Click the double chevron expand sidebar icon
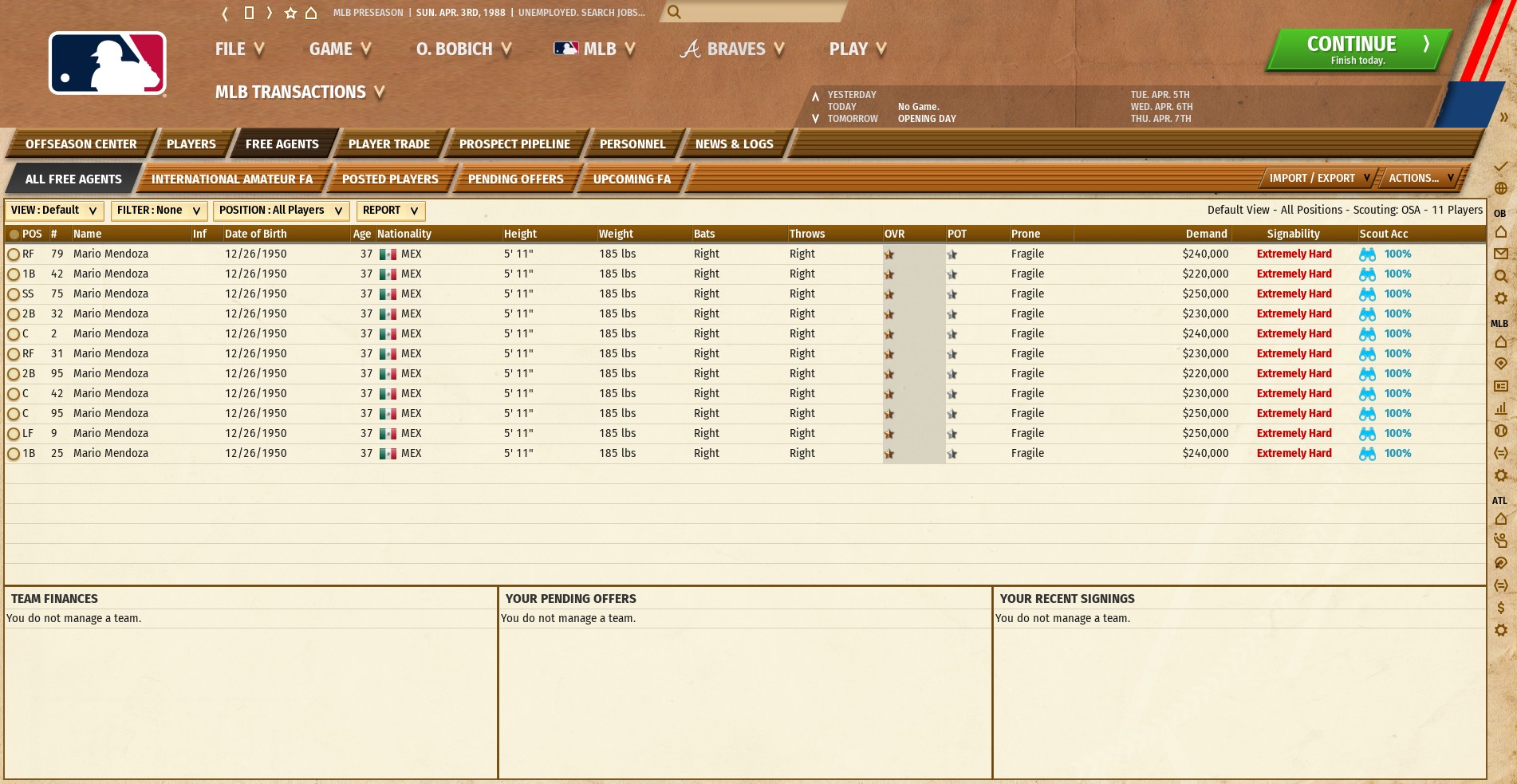This screenshot has height=784, width=1517. [x=1503, y=117]
